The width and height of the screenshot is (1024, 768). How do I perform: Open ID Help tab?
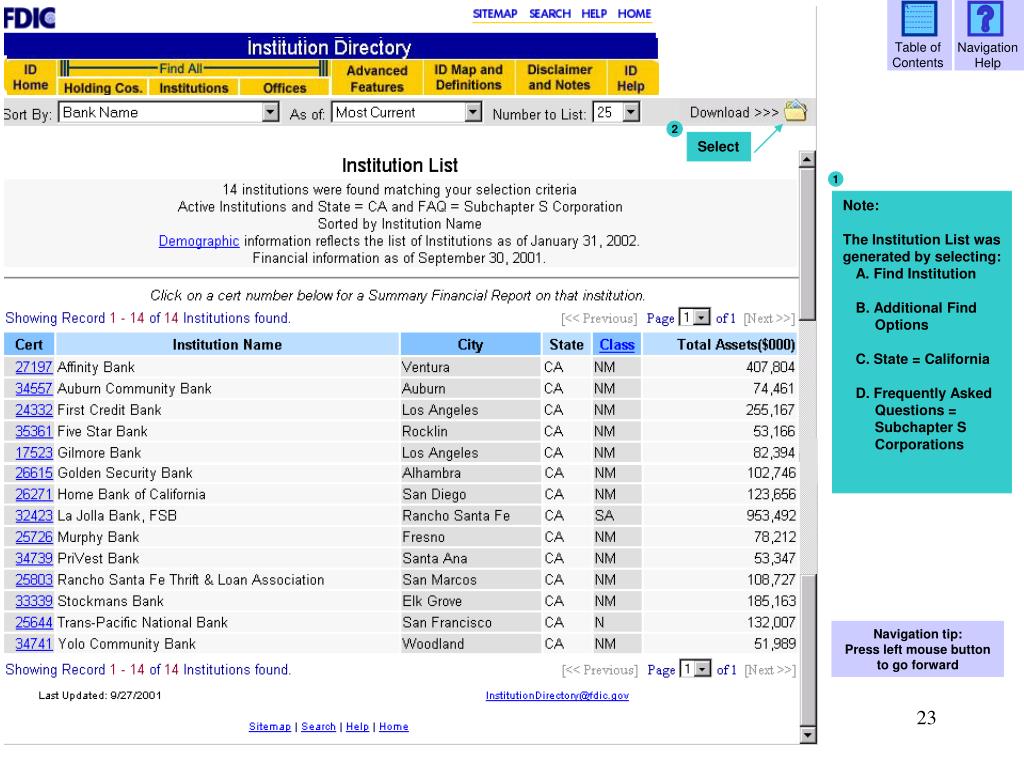[x=630, y=78]
